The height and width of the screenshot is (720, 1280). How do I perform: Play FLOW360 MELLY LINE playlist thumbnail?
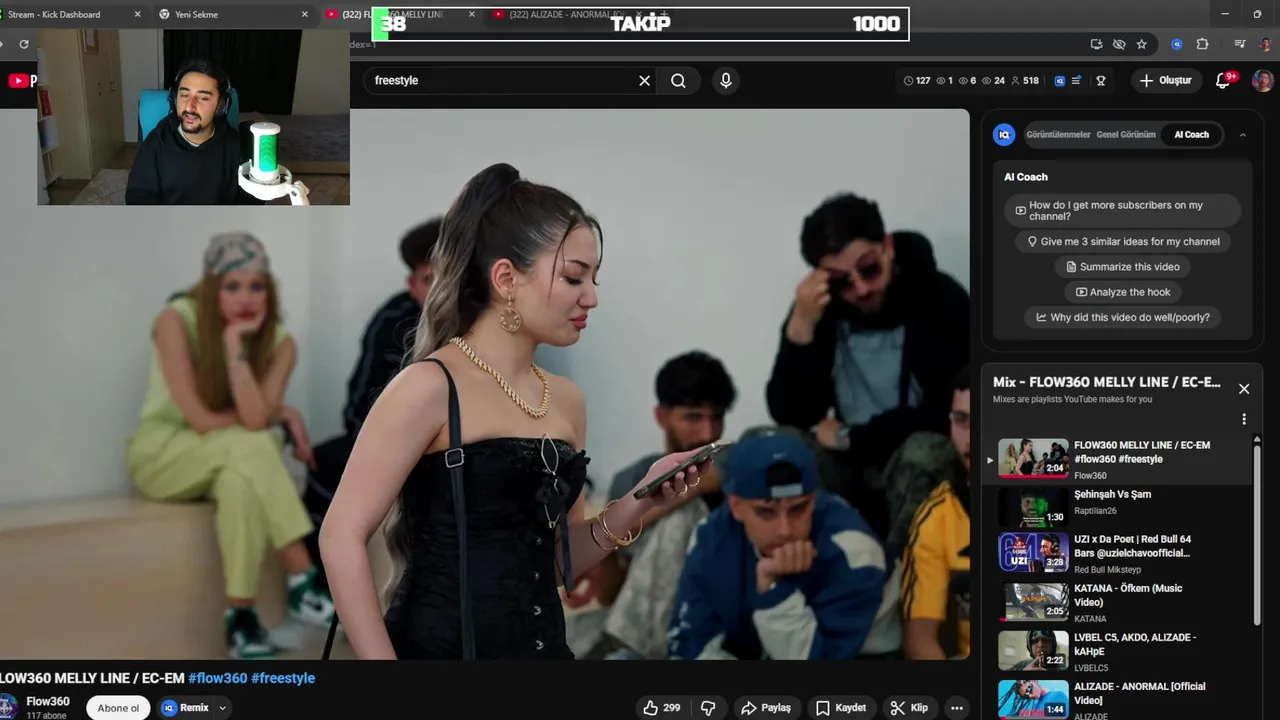coord(1033,458)
